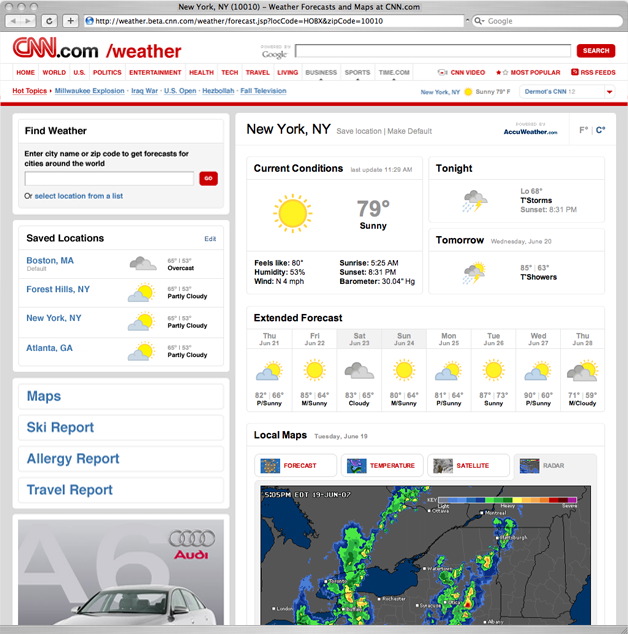Click Edit in Saved Locations
Image resolution: width=628 pixels, height=634 pixels.
click(x=210, y=239)
